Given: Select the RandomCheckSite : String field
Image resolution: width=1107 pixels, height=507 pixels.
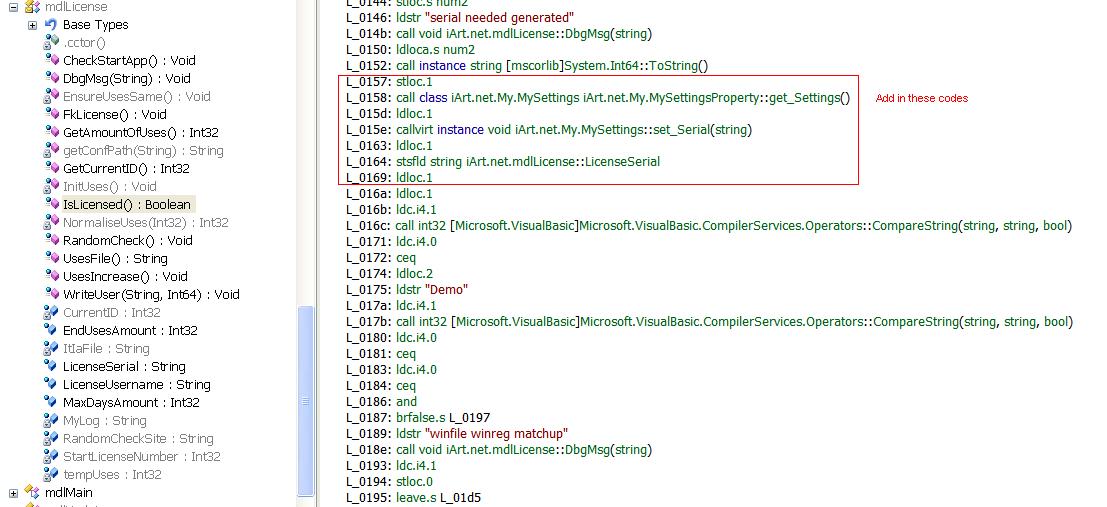Looking at the screenshot, I should click(x=138, y=439).
